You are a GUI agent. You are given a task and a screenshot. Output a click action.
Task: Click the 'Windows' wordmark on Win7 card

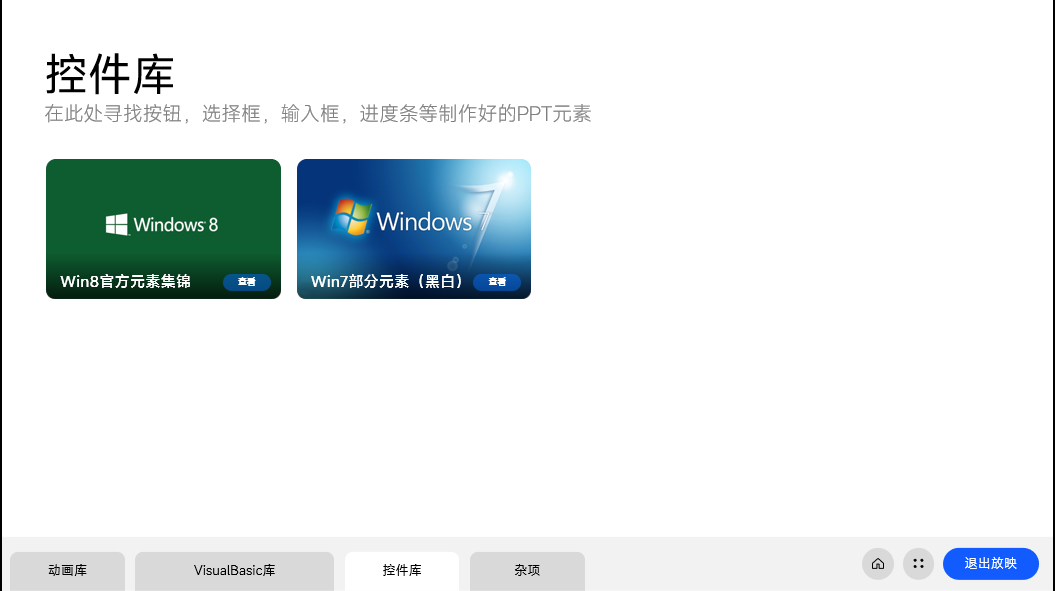coord(424,221)
